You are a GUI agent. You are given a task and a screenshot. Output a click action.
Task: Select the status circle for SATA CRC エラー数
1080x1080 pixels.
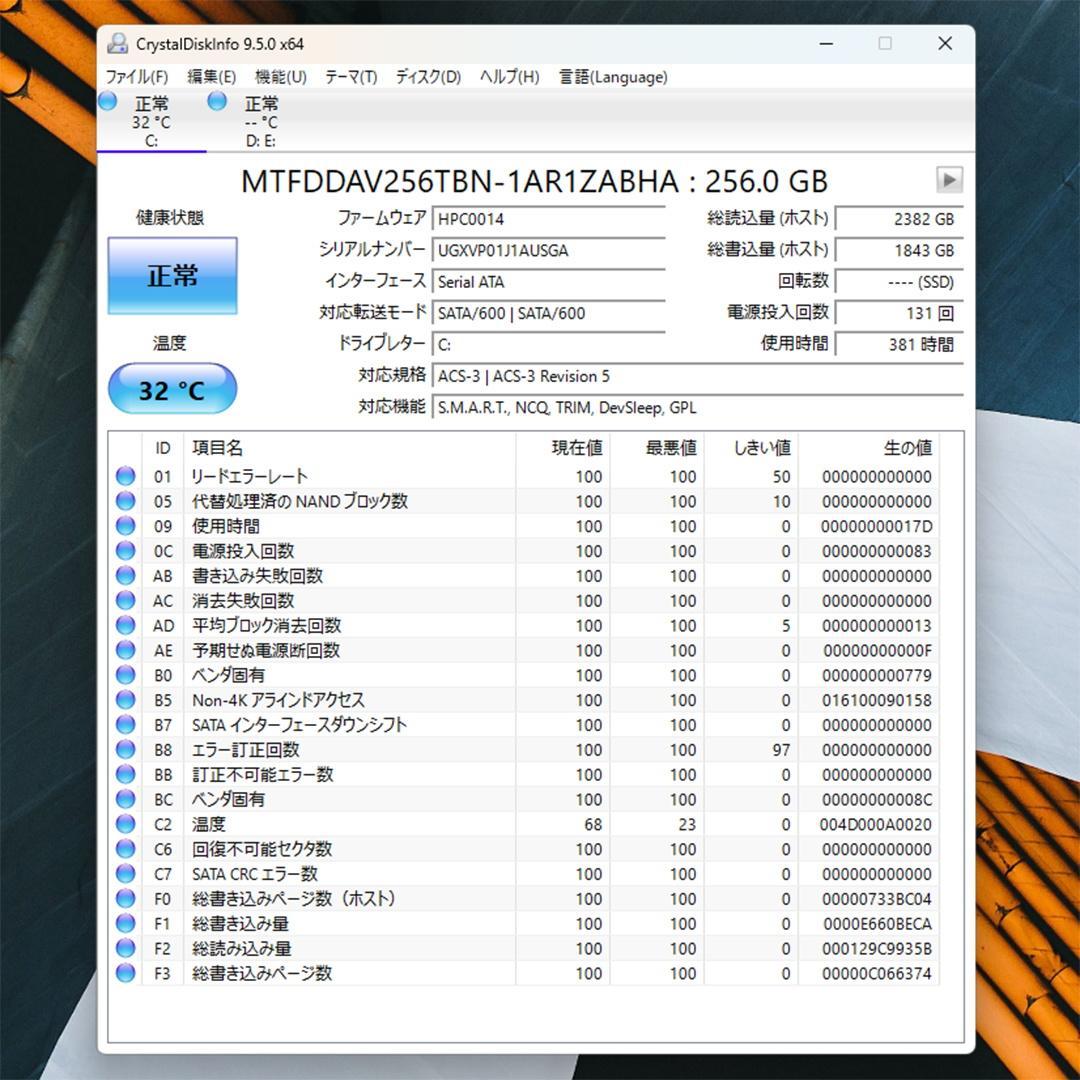125,874
